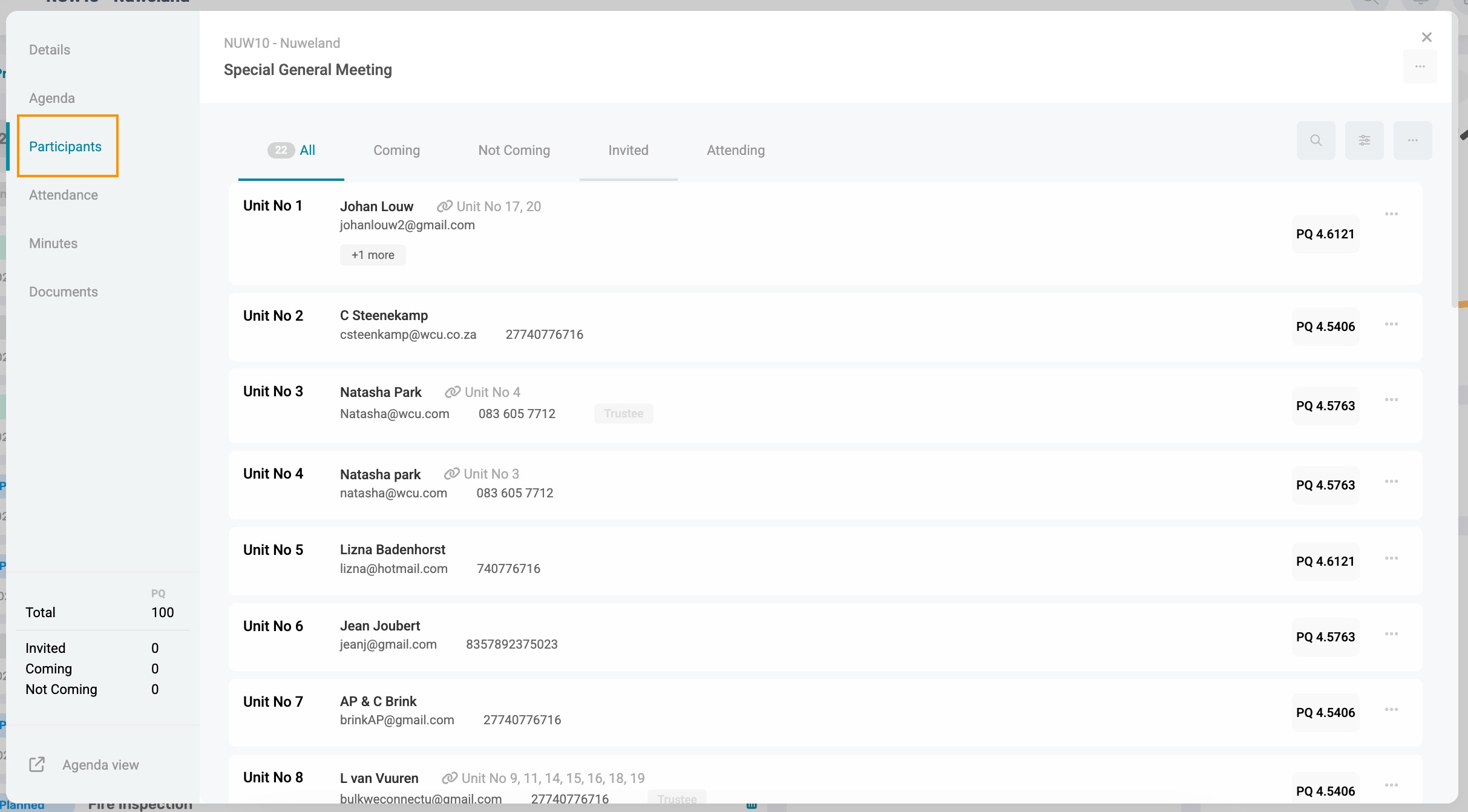Click linked units icon beside Johan Louw

coord(445,206)
